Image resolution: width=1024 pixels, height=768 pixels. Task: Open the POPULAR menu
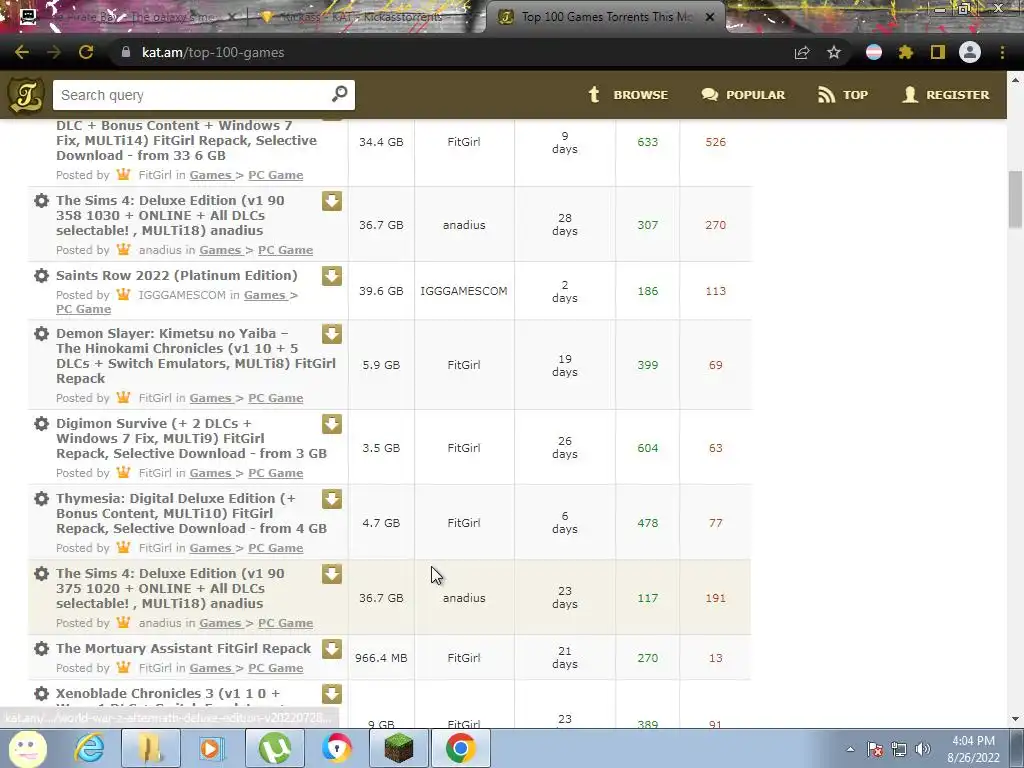(743, 95)
